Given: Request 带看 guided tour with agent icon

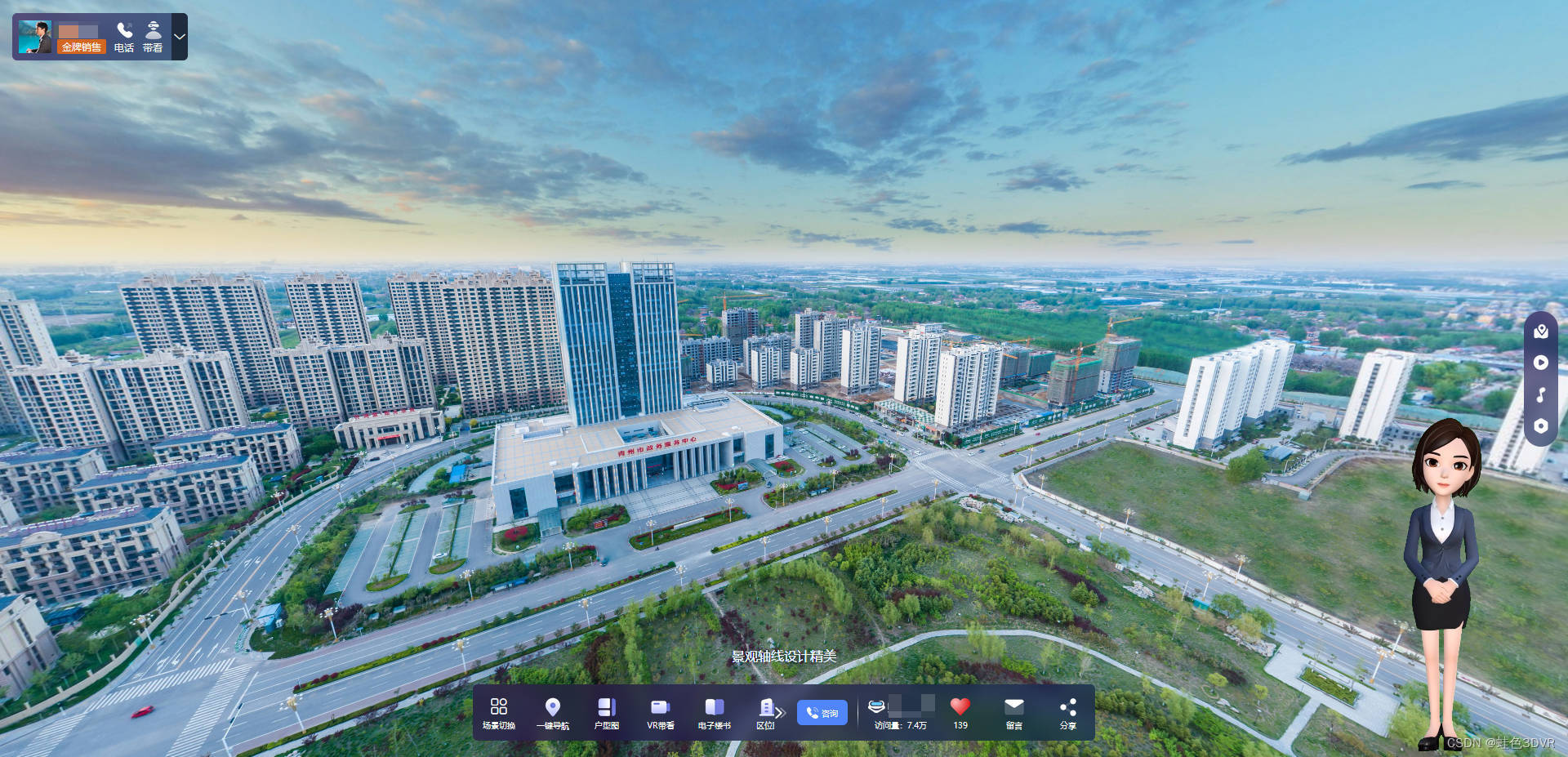Looking at the screenshot, I should pyautogui.click(x=153, y=37).
